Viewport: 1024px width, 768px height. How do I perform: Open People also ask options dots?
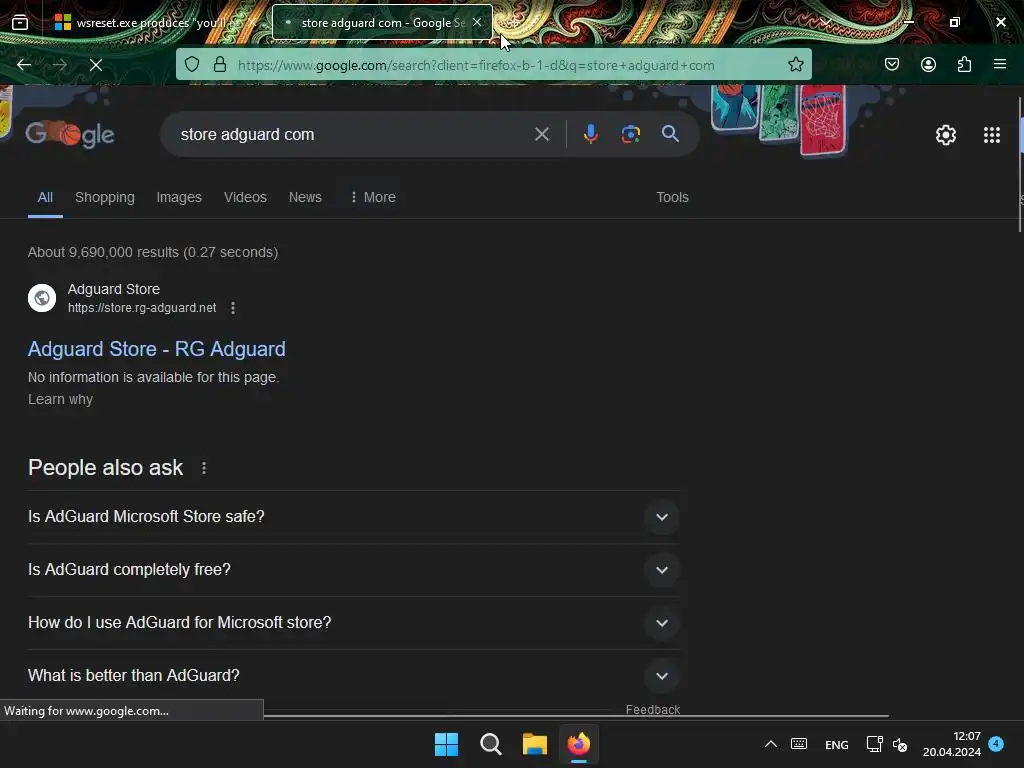204,468
